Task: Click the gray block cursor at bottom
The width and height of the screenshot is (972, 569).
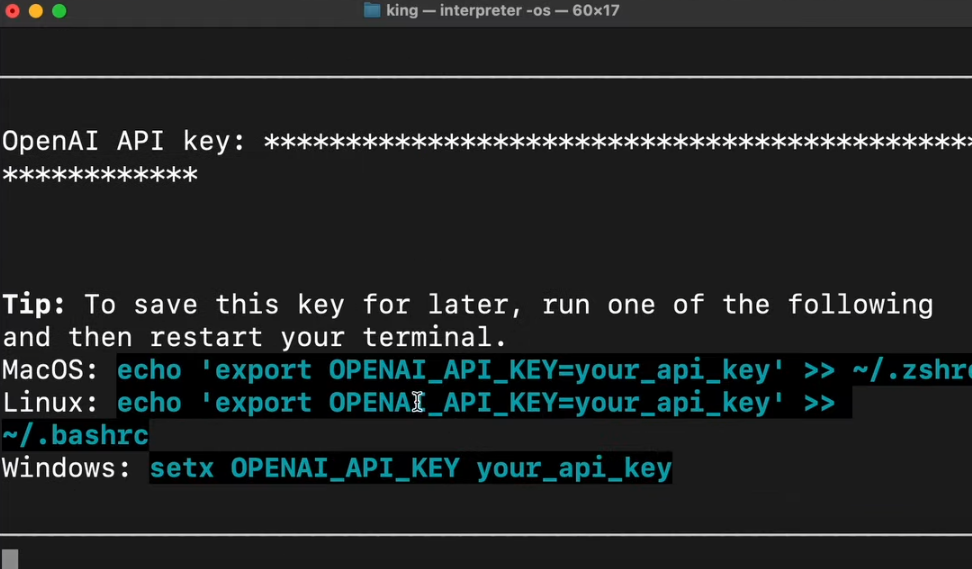Action: (x=9, y=558)
